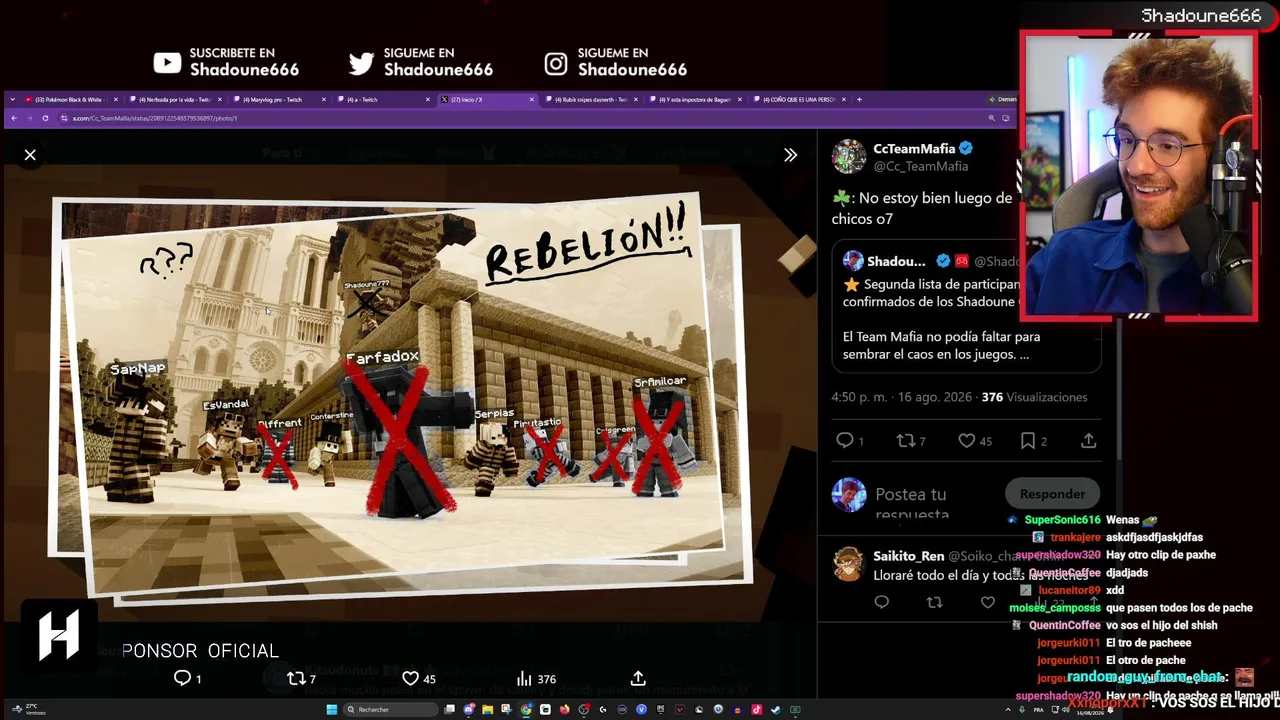Open the Saikito_Ren username link
This screenshot has width=1280, height=720.
pyautogui.click(x=908, y=556)
